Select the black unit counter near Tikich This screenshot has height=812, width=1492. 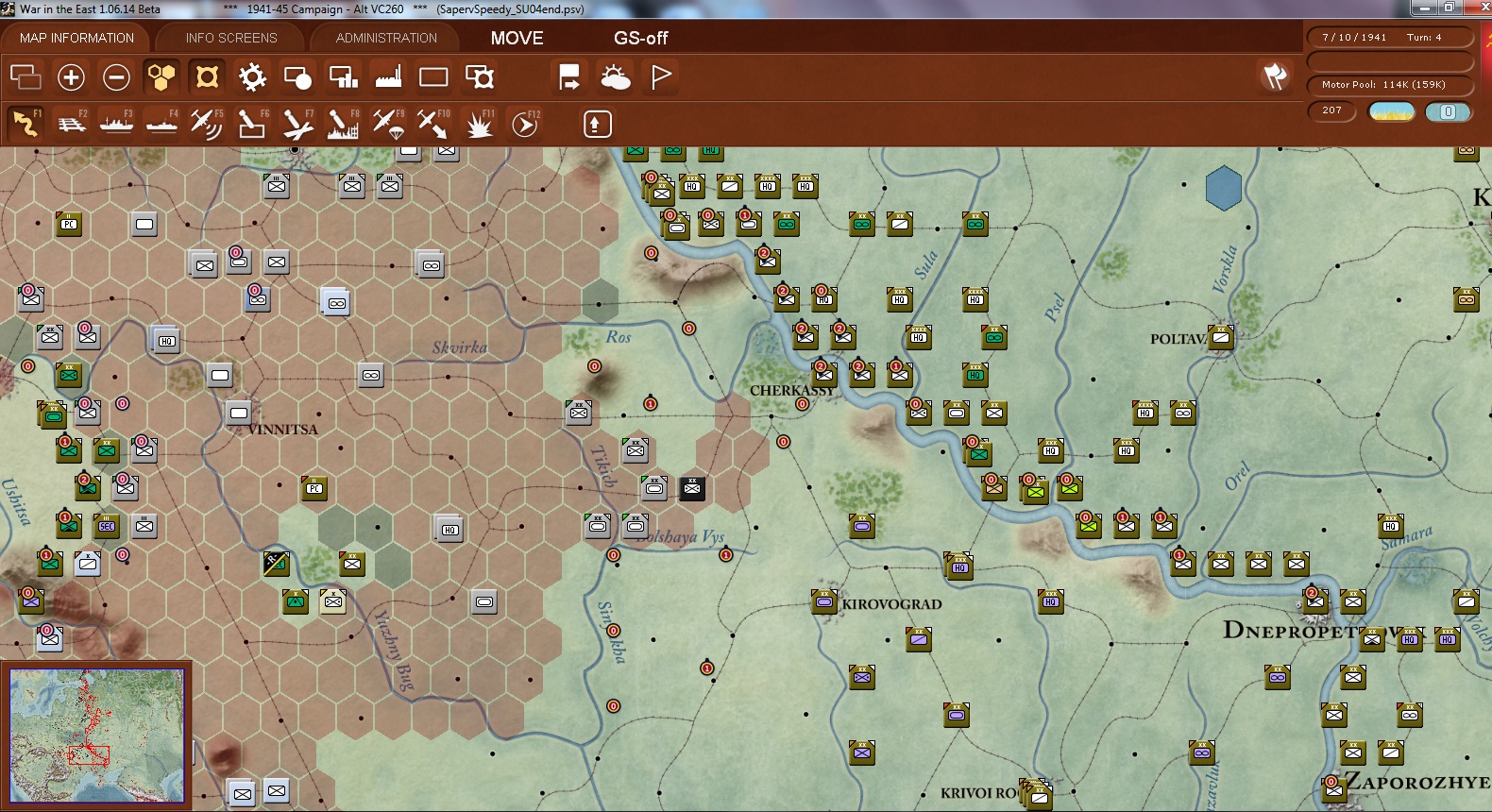point(692,488)
